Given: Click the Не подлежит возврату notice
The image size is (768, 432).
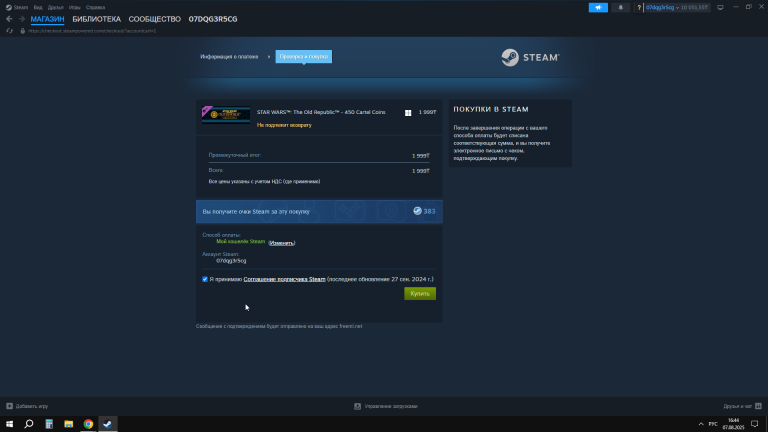Looking at the screenshot, I should coord(284,125).
